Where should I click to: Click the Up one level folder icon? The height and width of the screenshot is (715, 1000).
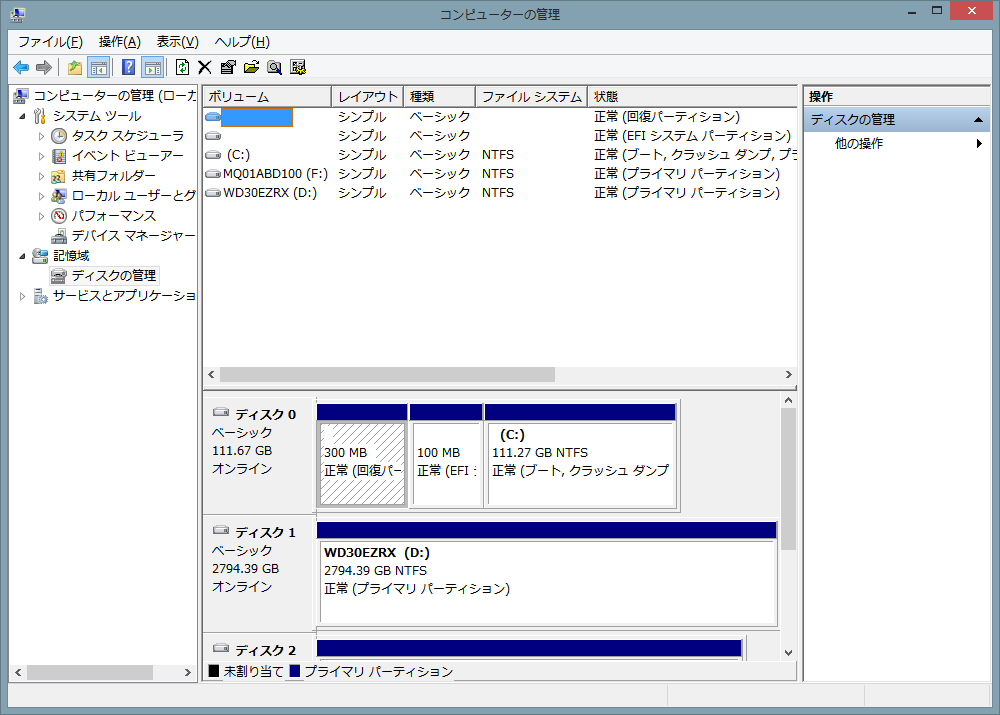[75, 67]
